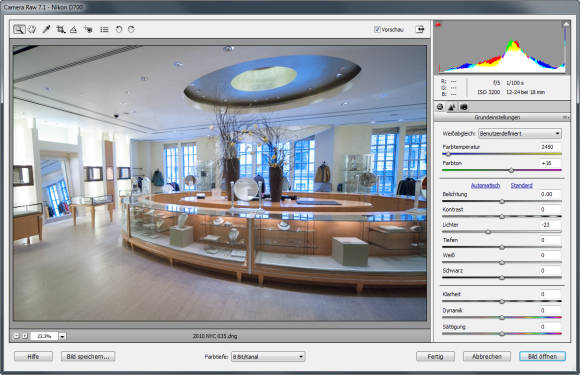Toggle highlight clipping warning in histogram
This screenshot has height=375, width=580.
[x=566, y=24]
